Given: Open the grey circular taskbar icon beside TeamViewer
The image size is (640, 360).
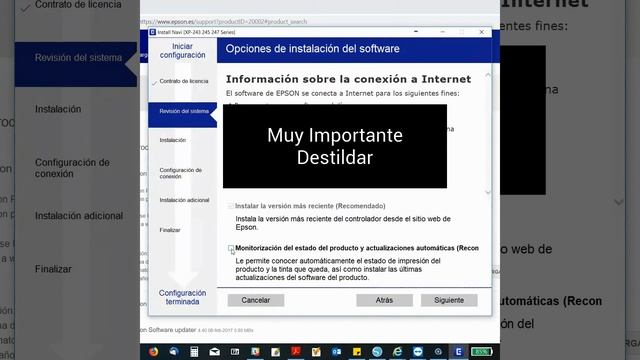Looking at the screenshot, I should pos(438,351).
